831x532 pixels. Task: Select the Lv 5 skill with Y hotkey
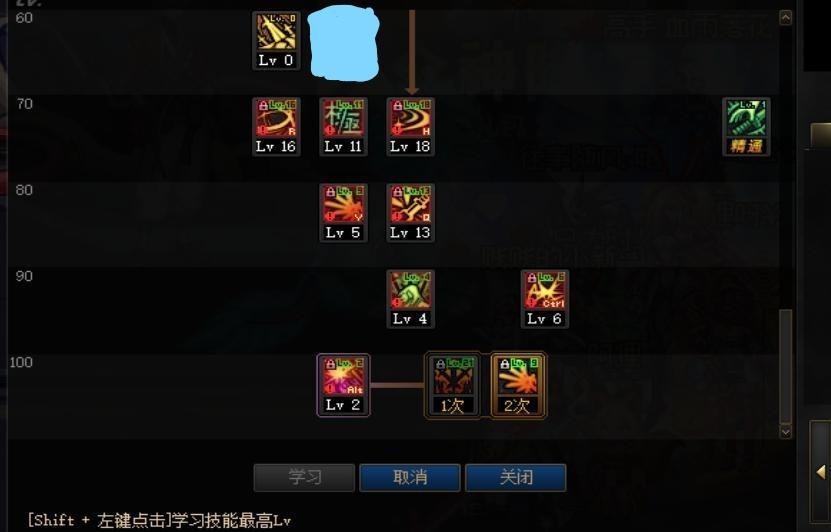[x=343, y=213]
